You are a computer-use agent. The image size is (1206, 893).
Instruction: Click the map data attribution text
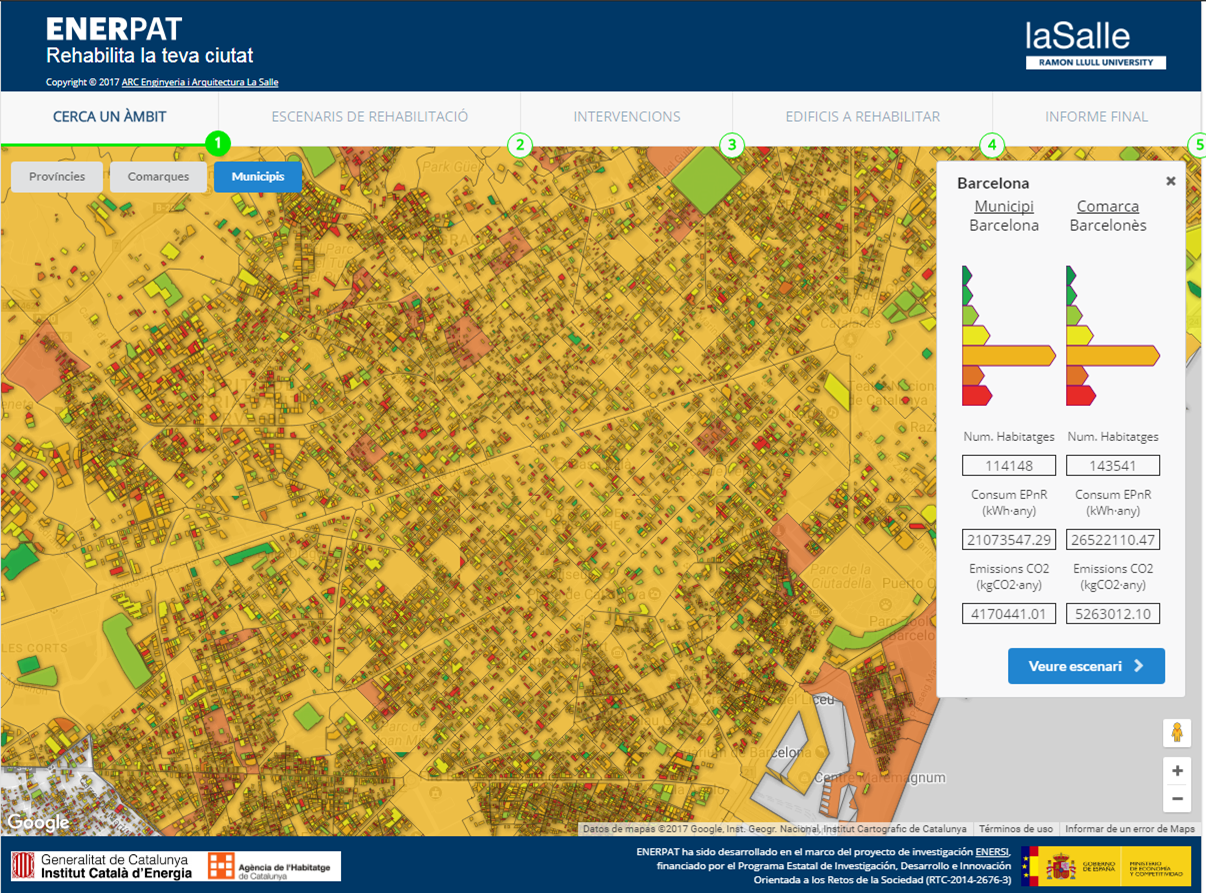[774, 829]
